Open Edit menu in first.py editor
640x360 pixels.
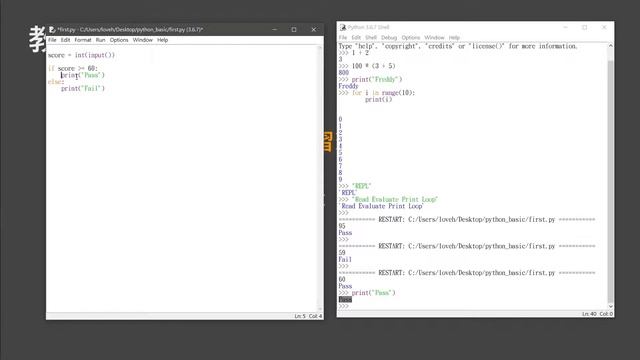pos(65,40)
